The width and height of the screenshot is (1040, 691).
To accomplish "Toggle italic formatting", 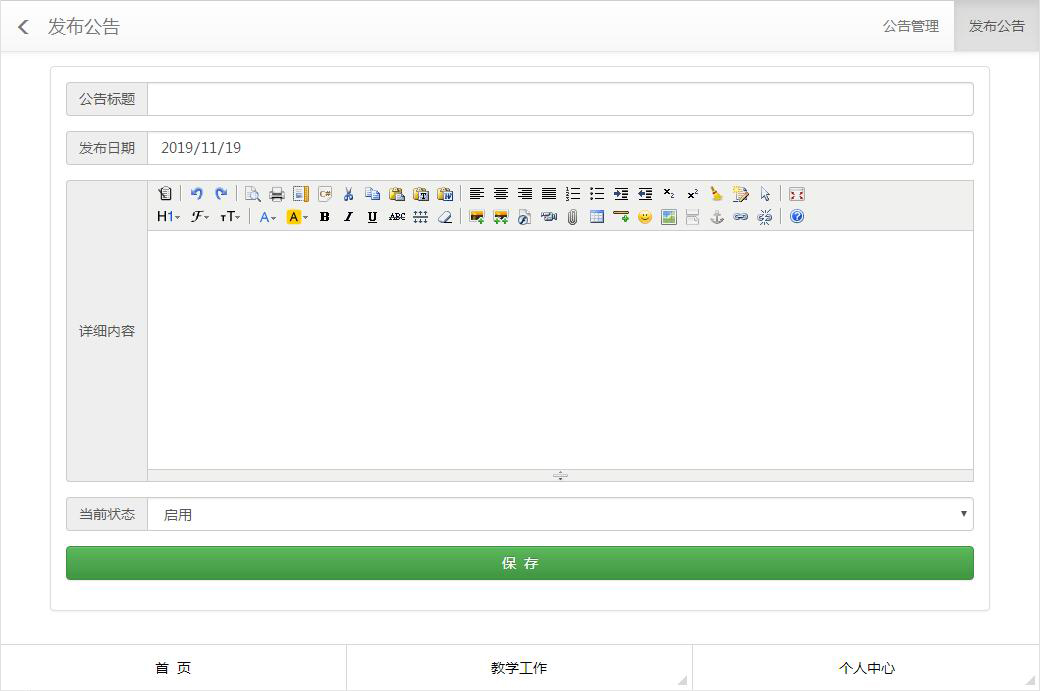I will tap(348, 217).
